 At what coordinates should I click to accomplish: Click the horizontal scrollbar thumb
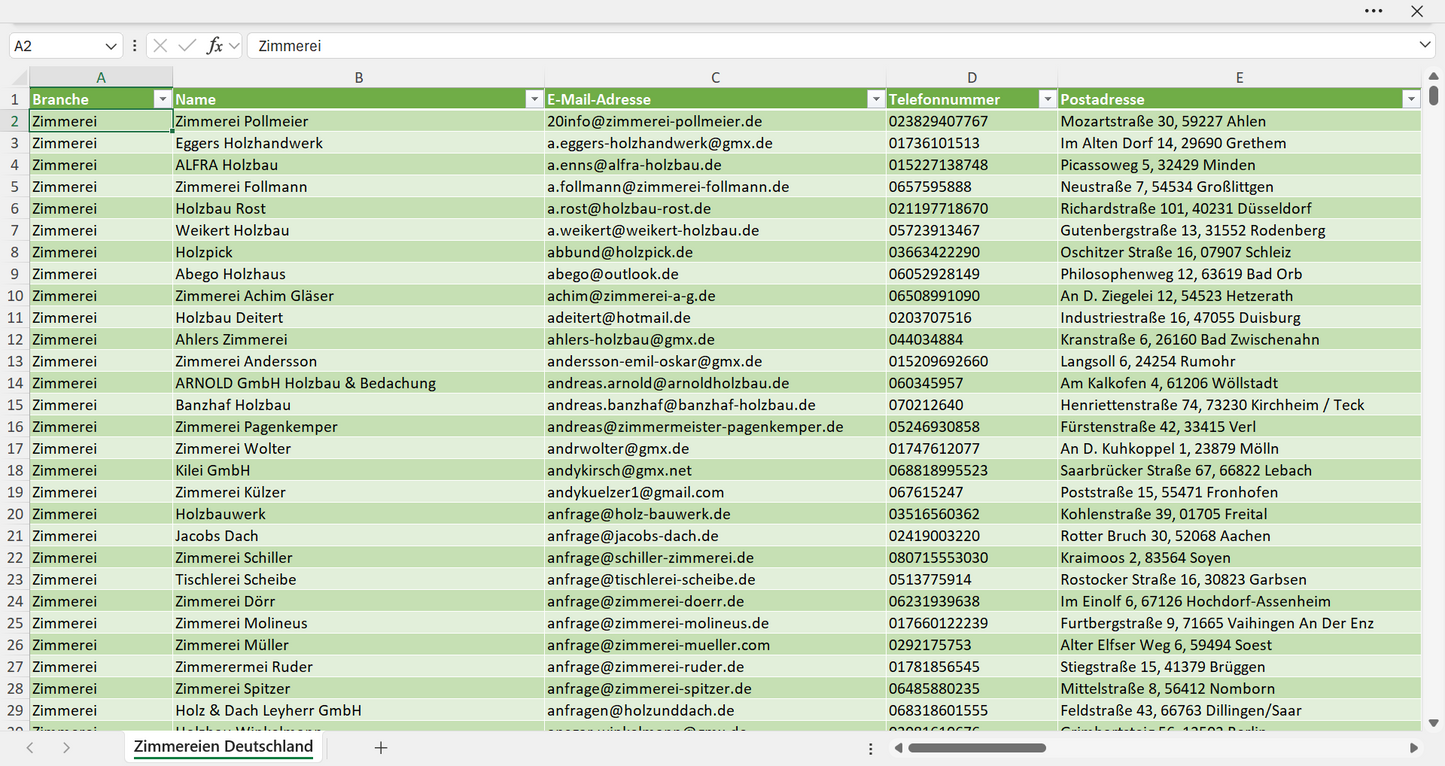coord(977,748)
